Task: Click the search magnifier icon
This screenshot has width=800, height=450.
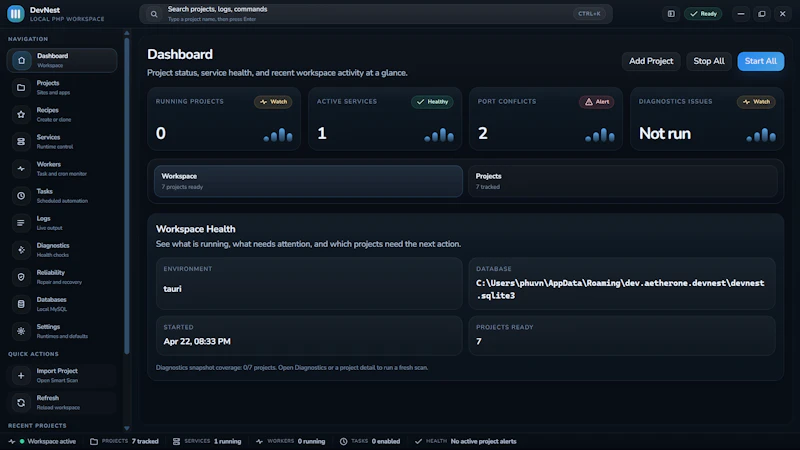Action: coord(154,14)
